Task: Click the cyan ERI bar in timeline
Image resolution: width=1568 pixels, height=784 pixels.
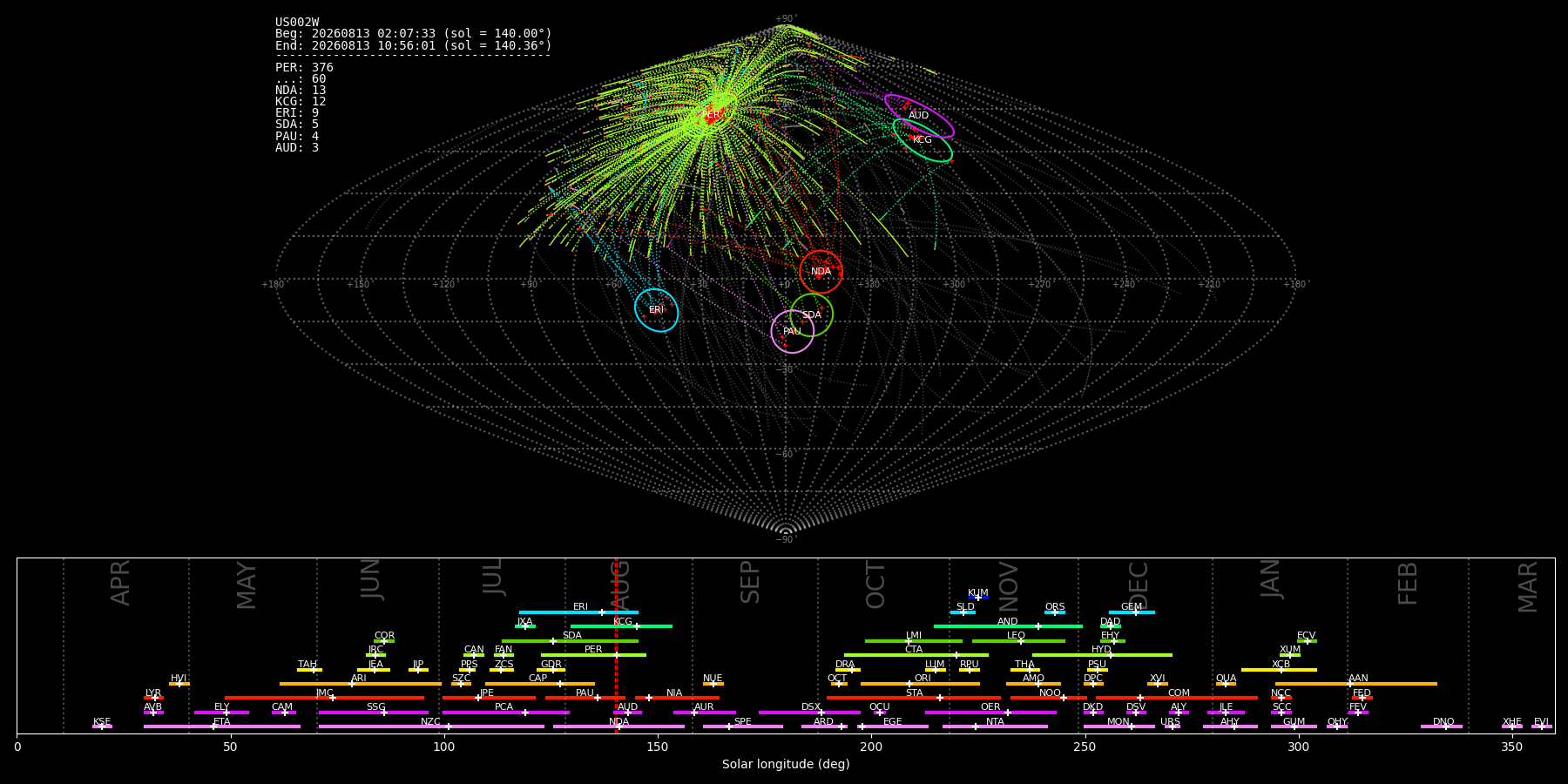Action: click(578, 612)
